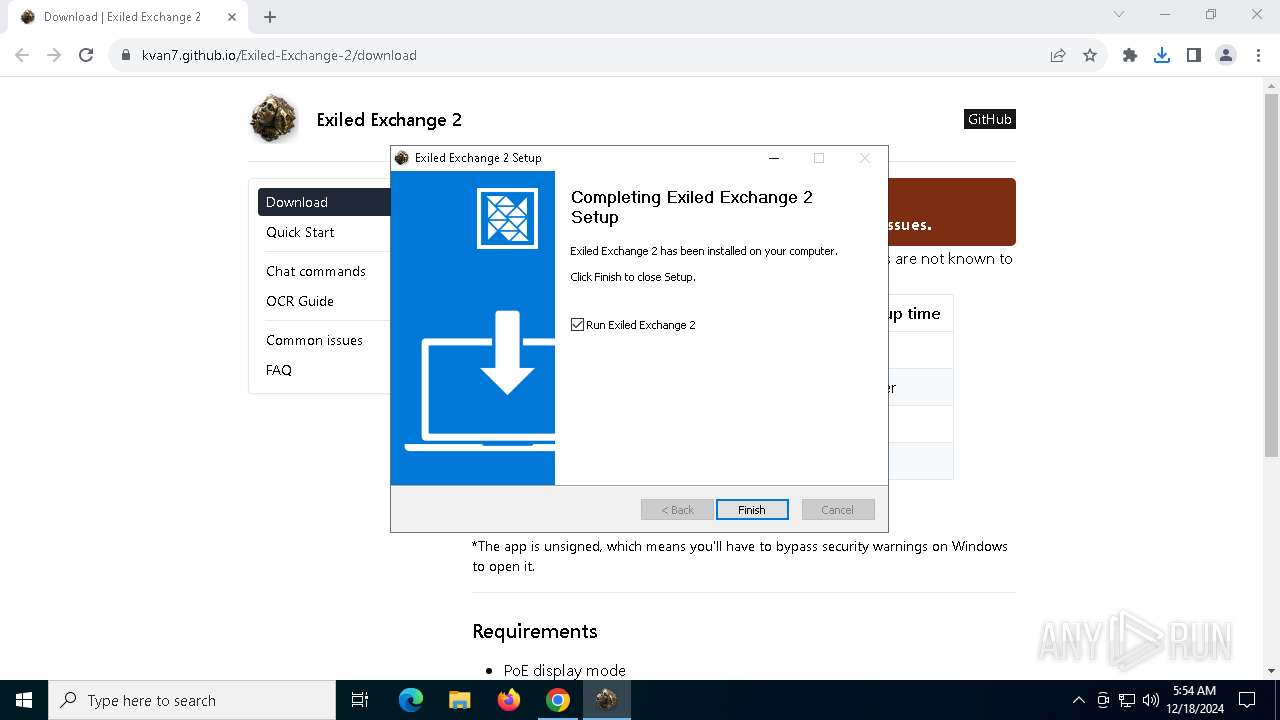
Task: Reload the Chrome page
Action: click(86, 55)
